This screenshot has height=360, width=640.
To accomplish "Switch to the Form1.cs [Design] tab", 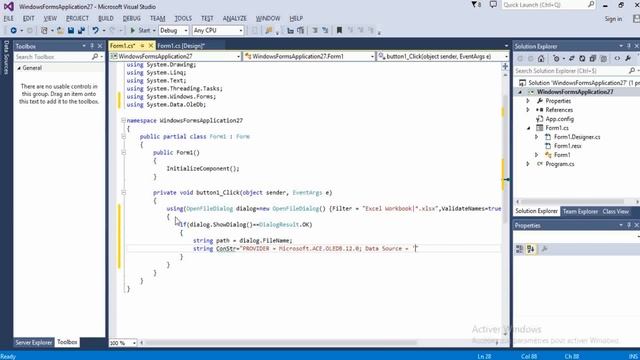I will 181,46.
